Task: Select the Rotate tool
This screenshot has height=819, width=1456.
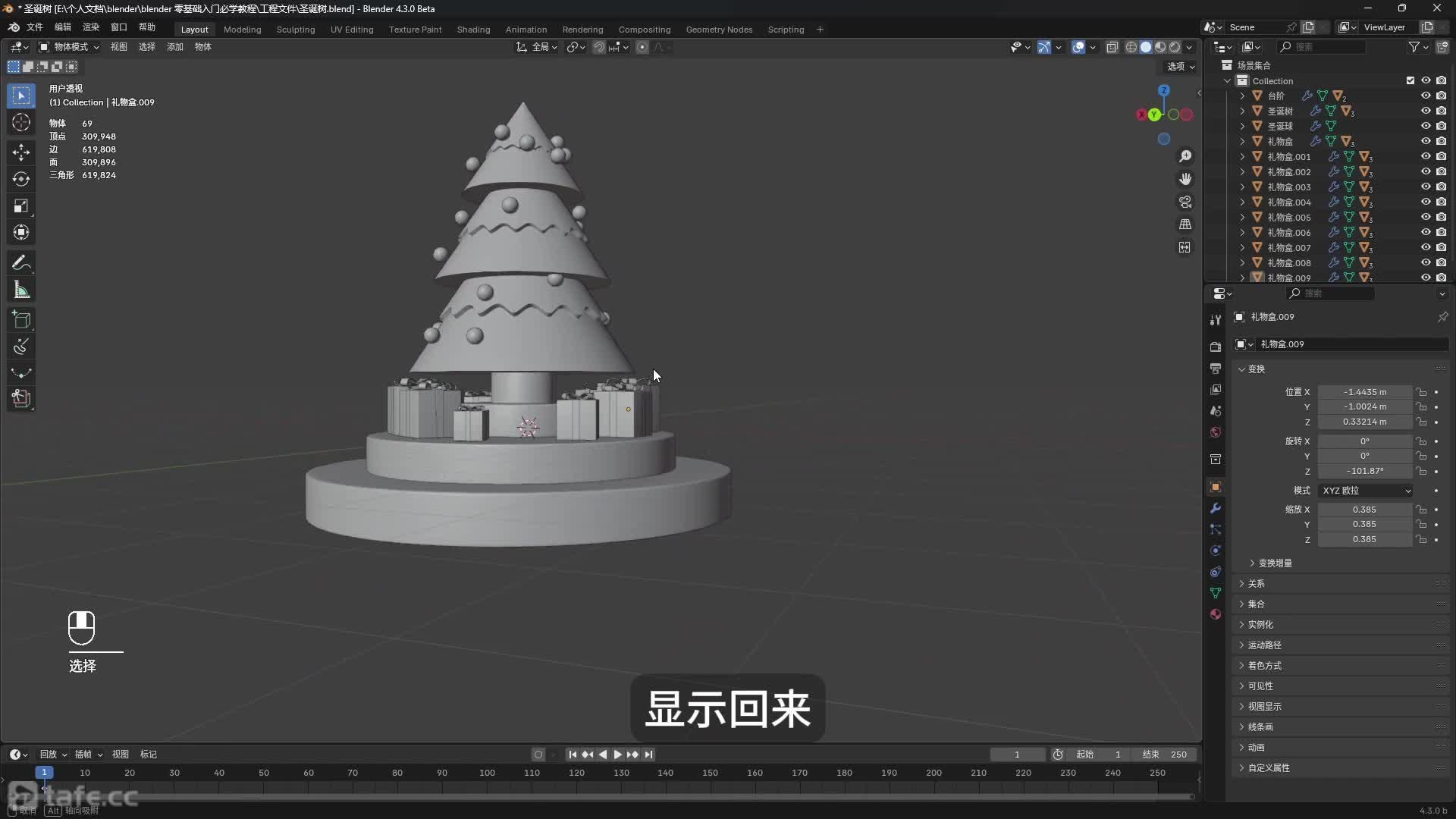Action: pos(21,179)
